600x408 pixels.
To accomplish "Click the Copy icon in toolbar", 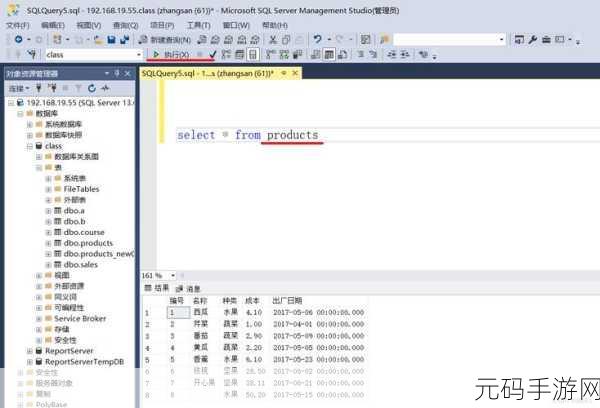I will click(286, 39).
